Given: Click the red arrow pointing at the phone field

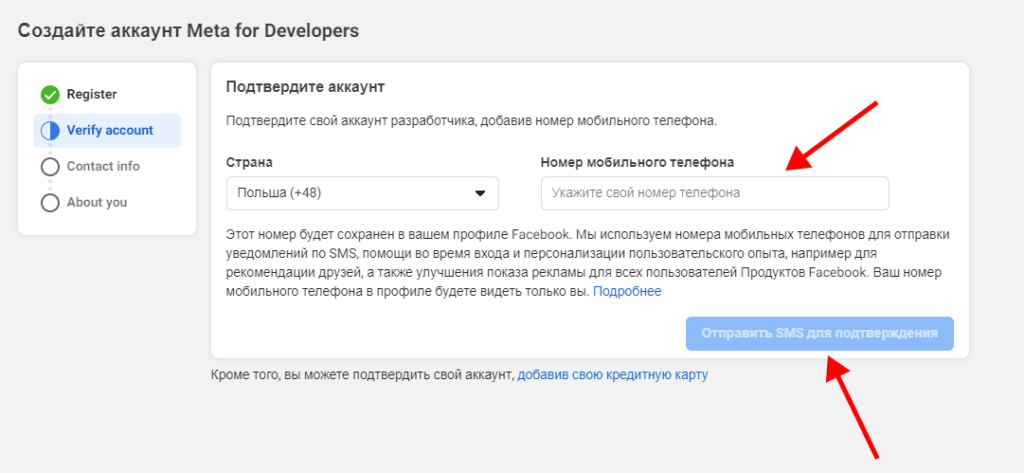Looking at the screenshot, I should 831,137.
